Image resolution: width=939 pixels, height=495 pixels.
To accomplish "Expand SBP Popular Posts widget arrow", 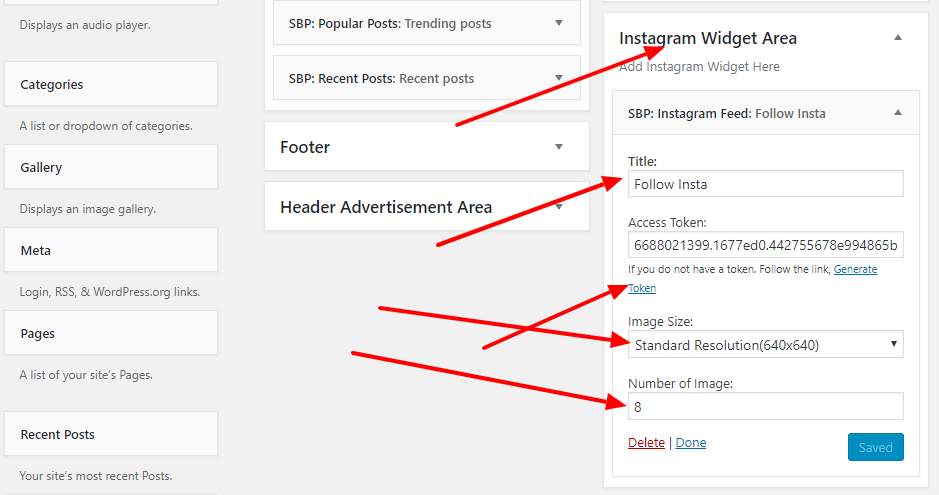I will pos(559,23).
